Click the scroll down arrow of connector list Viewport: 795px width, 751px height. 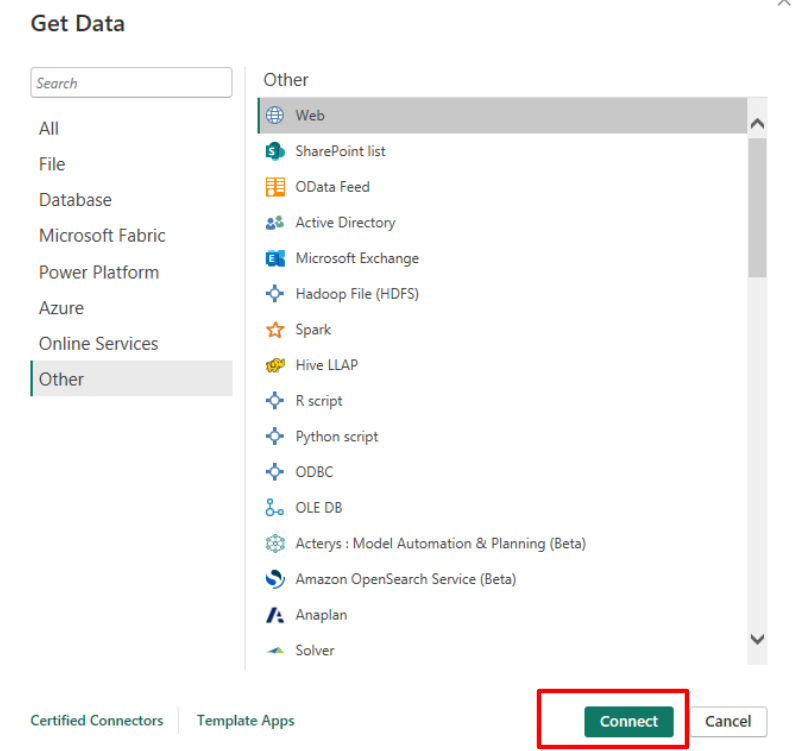click(x=757, y=639)
